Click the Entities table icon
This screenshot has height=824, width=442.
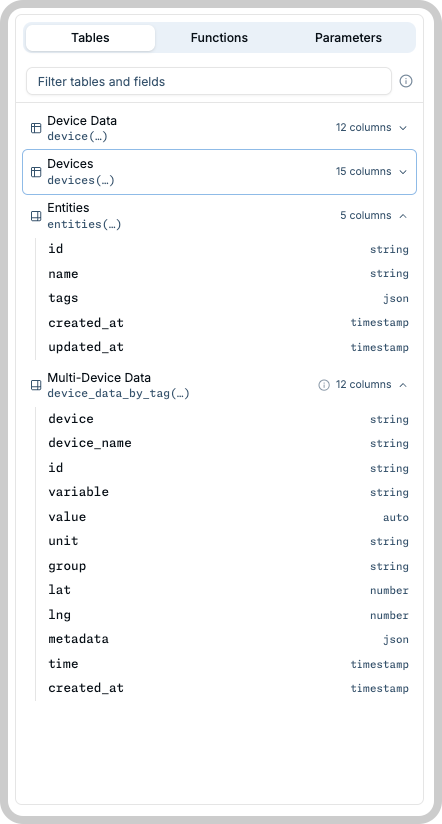click(x=36, y=216)
